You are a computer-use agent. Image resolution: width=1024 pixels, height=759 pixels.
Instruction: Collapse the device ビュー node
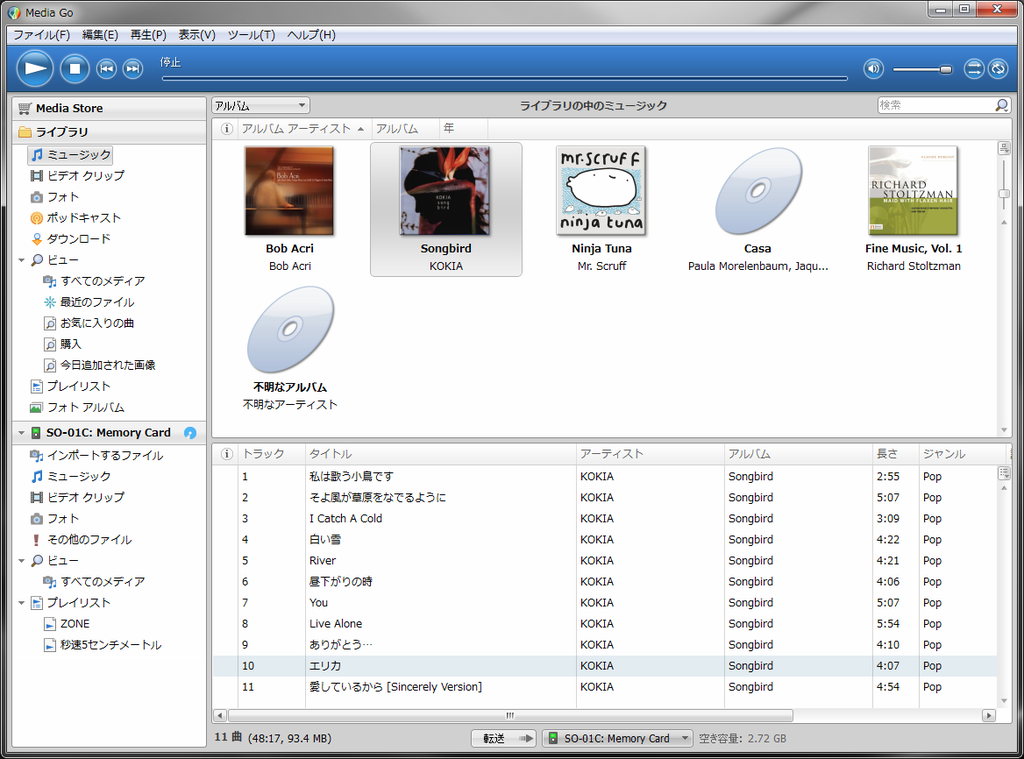22,560
